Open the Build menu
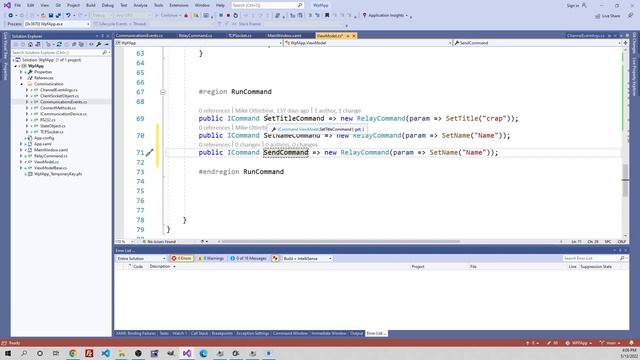This screenshot has height=360, width=640. tap(91, 5)
